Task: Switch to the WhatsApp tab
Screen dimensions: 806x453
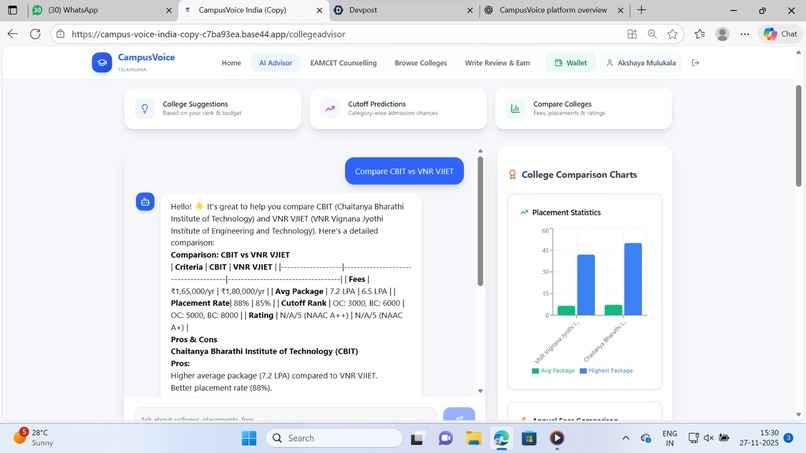Action: coord(100,10)
